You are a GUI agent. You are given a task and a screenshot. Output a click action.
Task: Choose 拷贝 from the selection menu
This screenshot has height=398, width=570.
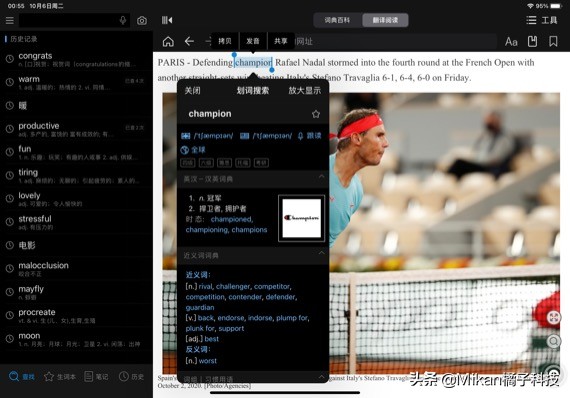click(x=225, y=41)
